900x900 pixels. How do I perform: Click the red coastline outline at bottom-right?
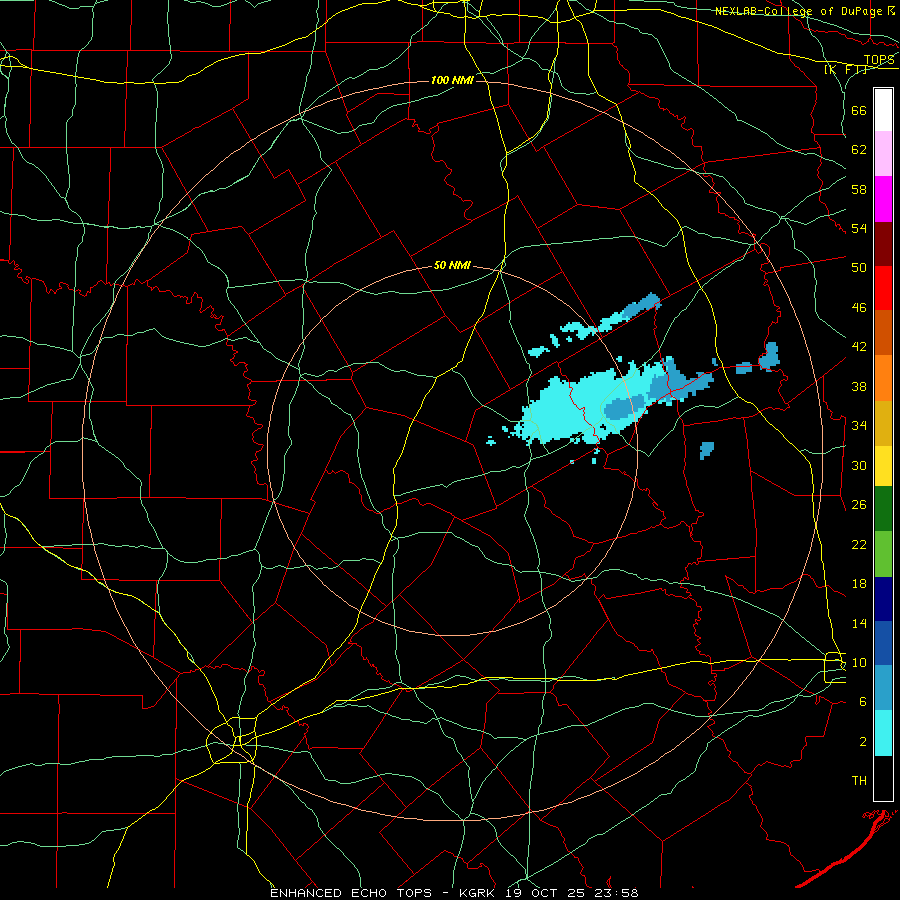pyautogui.click(x=847, y=848)
